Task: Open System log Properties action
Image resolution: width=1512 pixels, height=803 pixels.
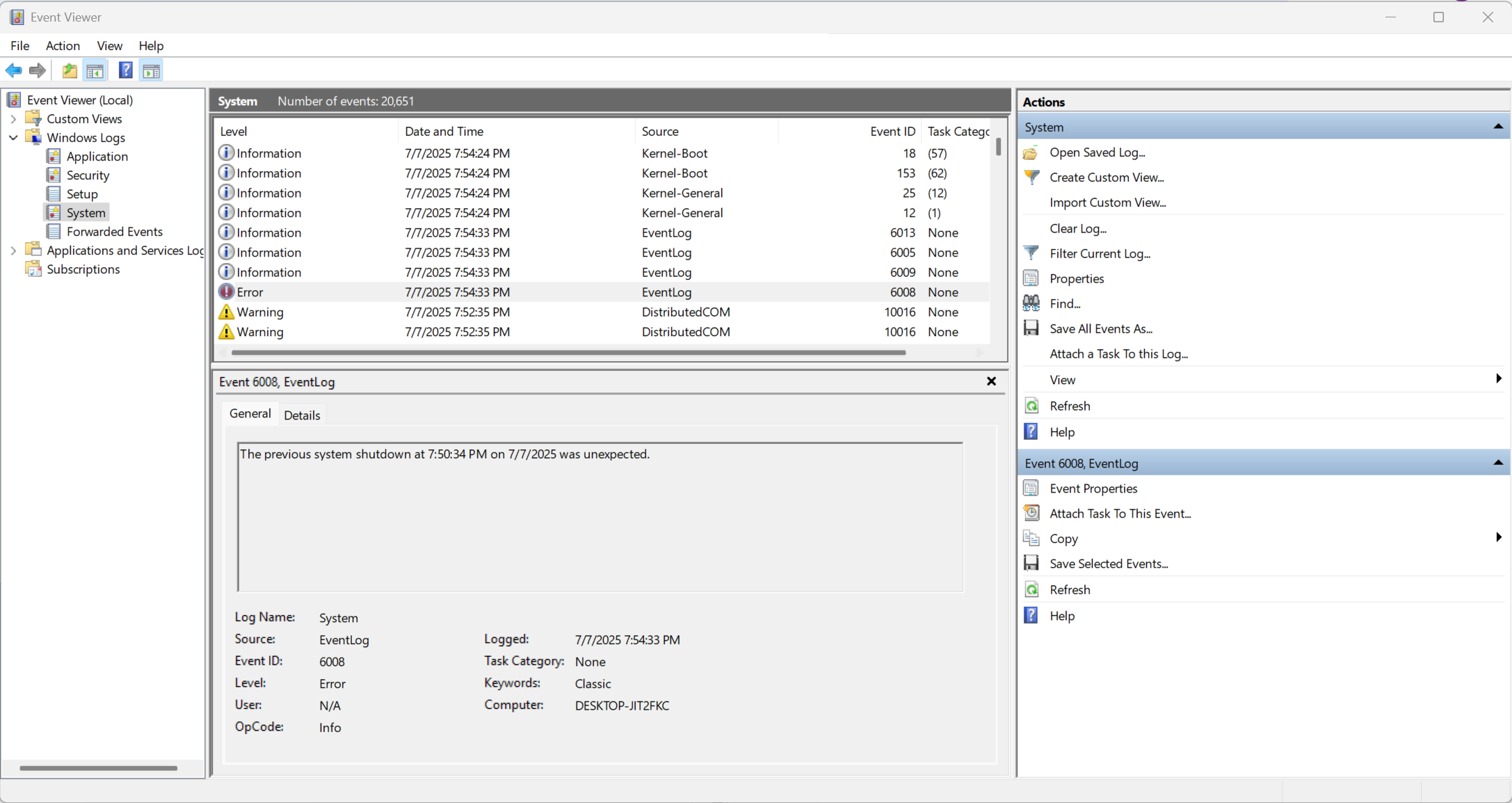Action: click(1077, 278)
